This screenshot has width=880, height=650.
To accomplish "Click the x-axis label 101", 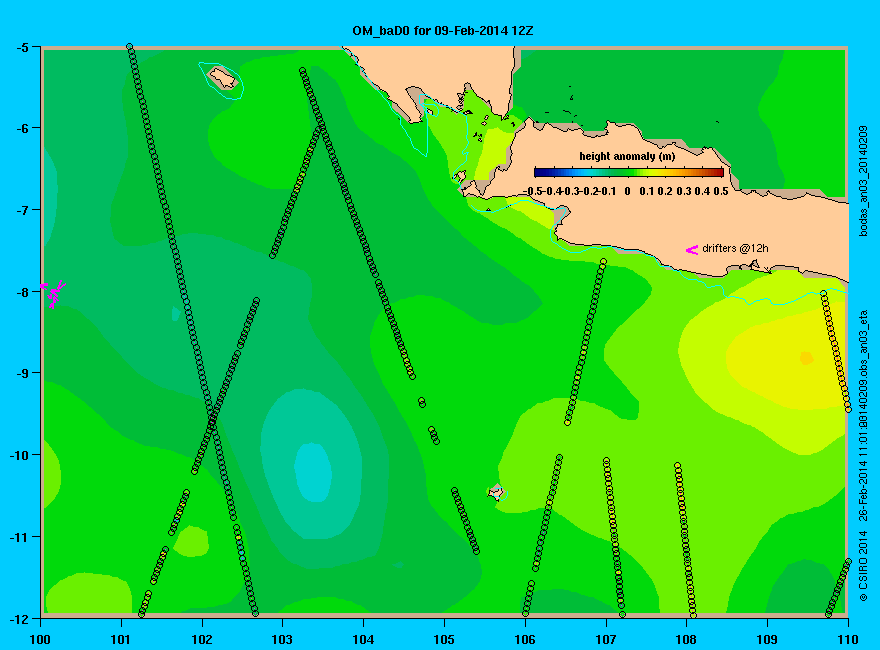I will [x=121, y=639].
